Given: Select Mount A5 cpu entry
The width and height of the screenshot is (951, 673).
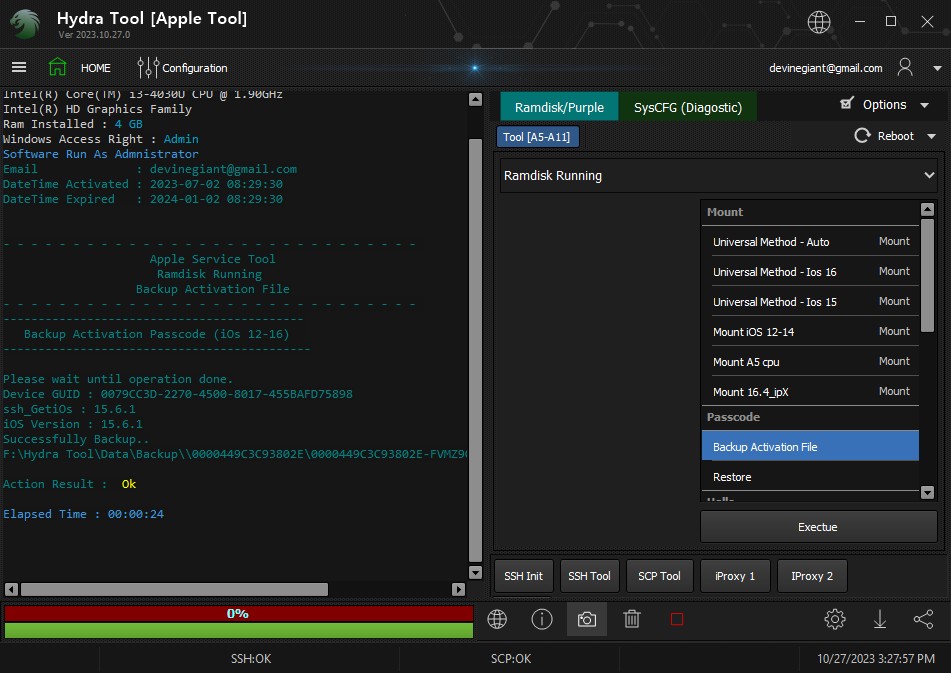Looking at the screenshot, I should 810,362.
